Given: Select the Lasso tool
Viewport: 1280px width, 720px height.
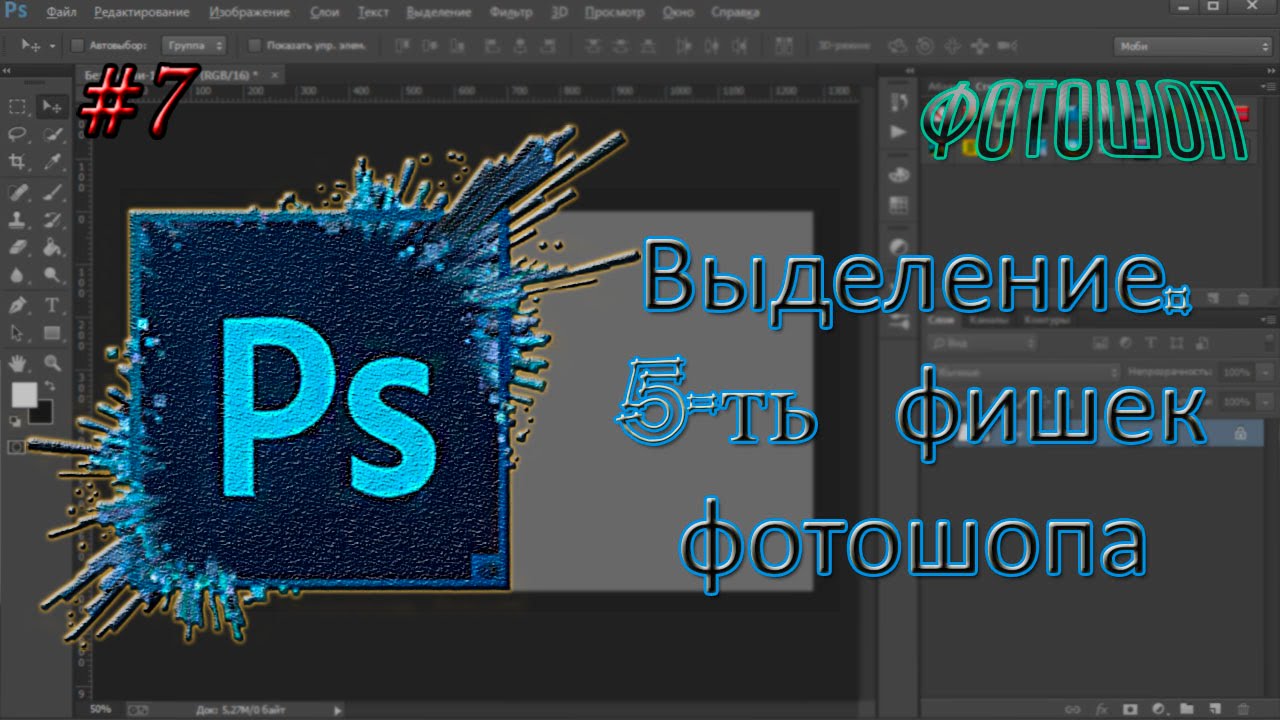Looking at the screenshot, I should click(x=18, y=134).
